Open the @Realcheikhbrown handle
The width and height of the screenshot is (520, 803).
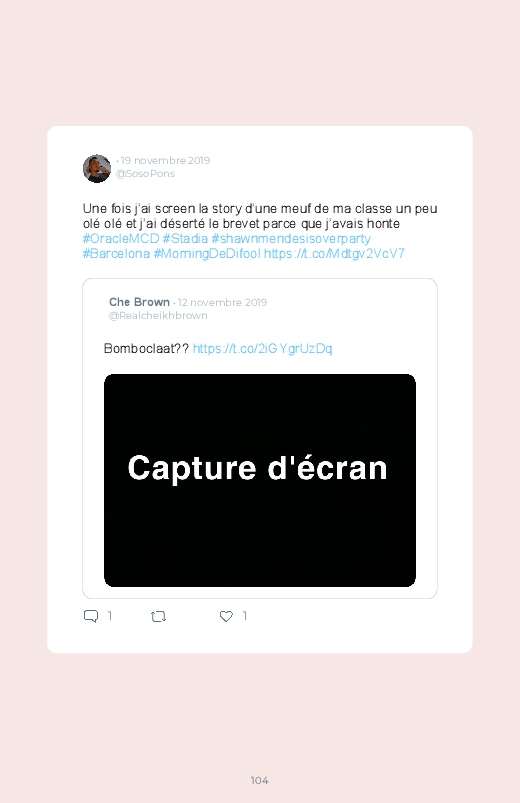tap(158, 315)
